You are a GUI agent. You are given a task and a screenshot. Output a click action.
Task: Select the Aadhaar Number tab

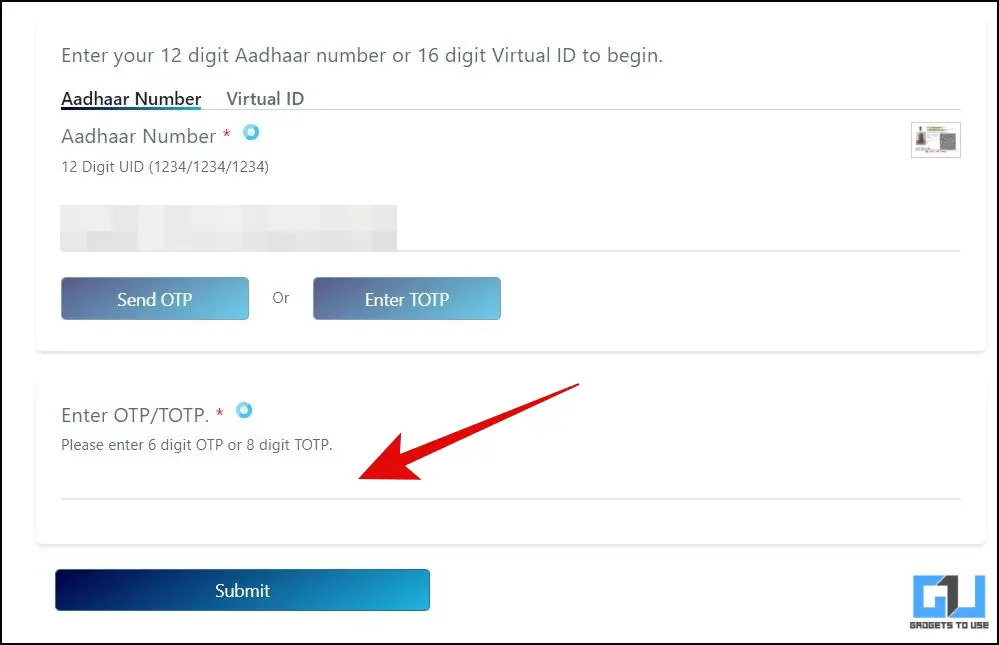coord(131,99)
